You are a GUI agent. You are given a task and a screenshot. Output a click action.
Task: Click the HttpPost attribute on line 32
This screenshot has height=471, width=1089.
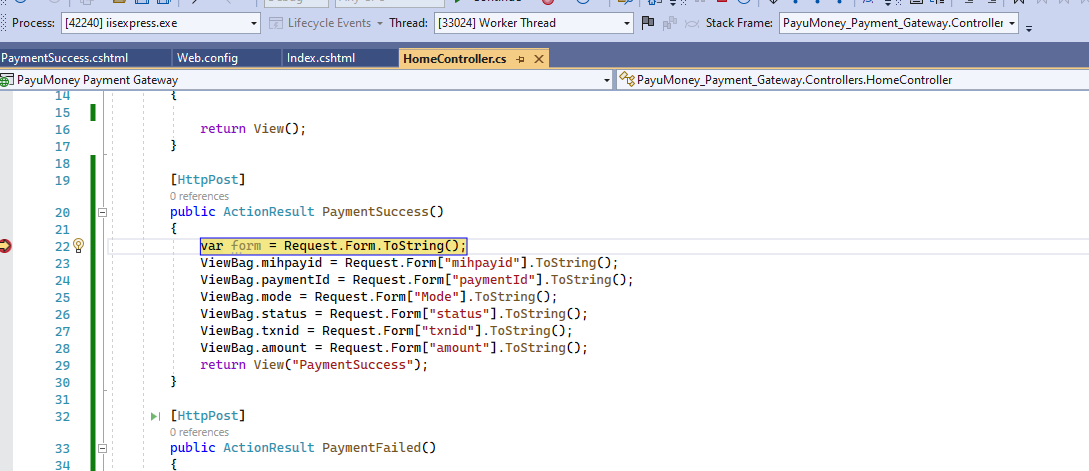click(208, 416)
